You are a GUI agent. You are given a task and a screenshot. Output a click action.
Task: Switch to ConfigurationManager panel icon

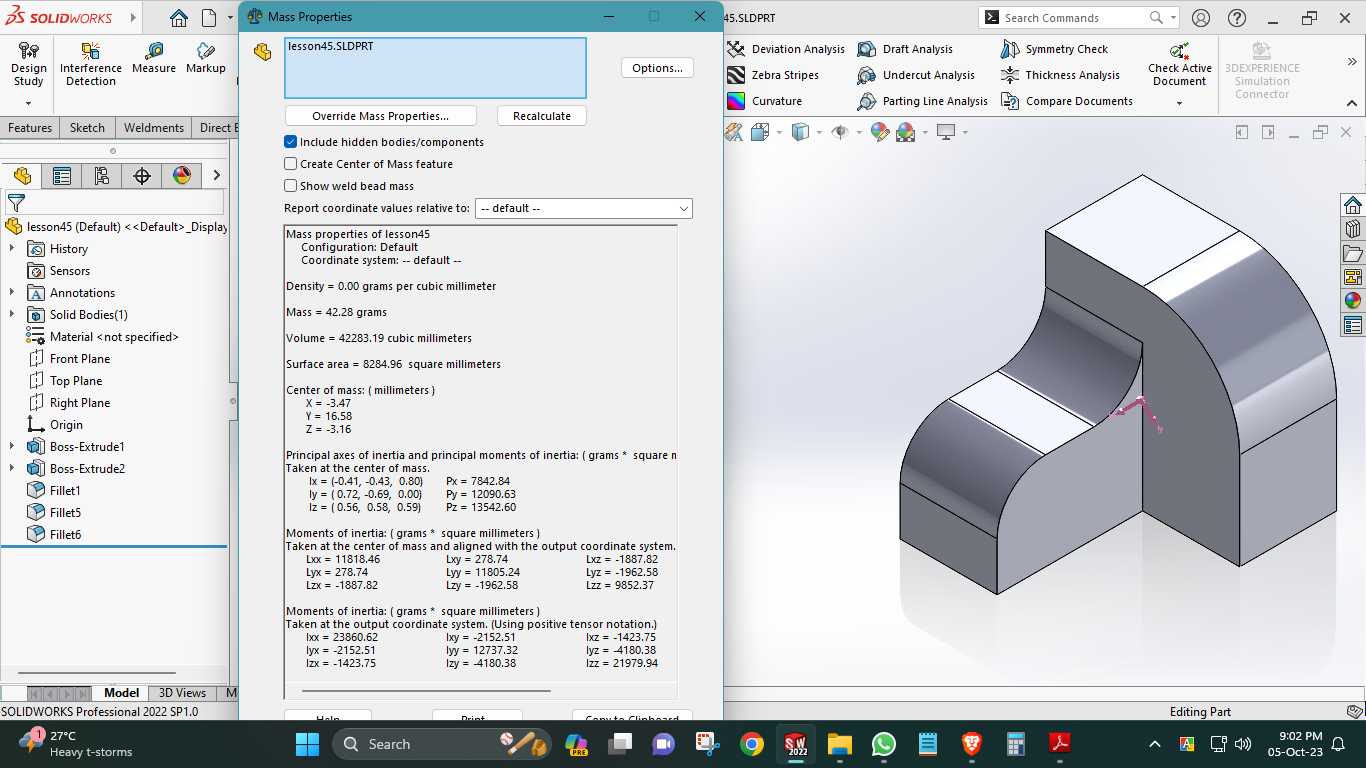click(102, 176)
